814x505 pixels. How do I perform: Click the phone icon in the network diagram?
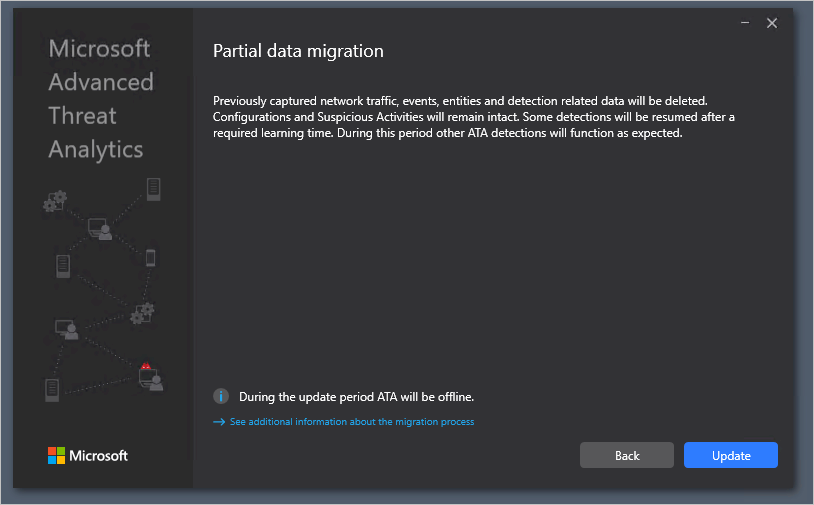coord(151,258)
